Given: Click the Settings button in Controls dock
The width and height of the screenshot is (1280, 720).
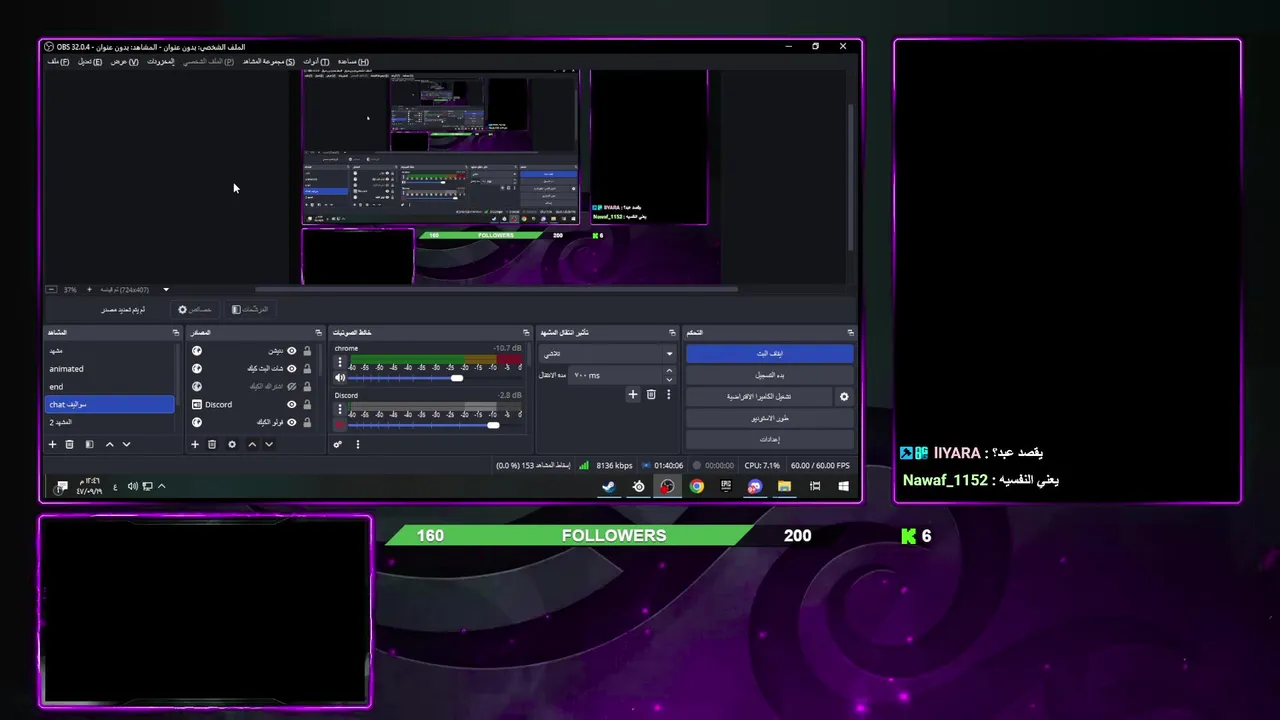Looking at the screenshot, I should [769, 439].
